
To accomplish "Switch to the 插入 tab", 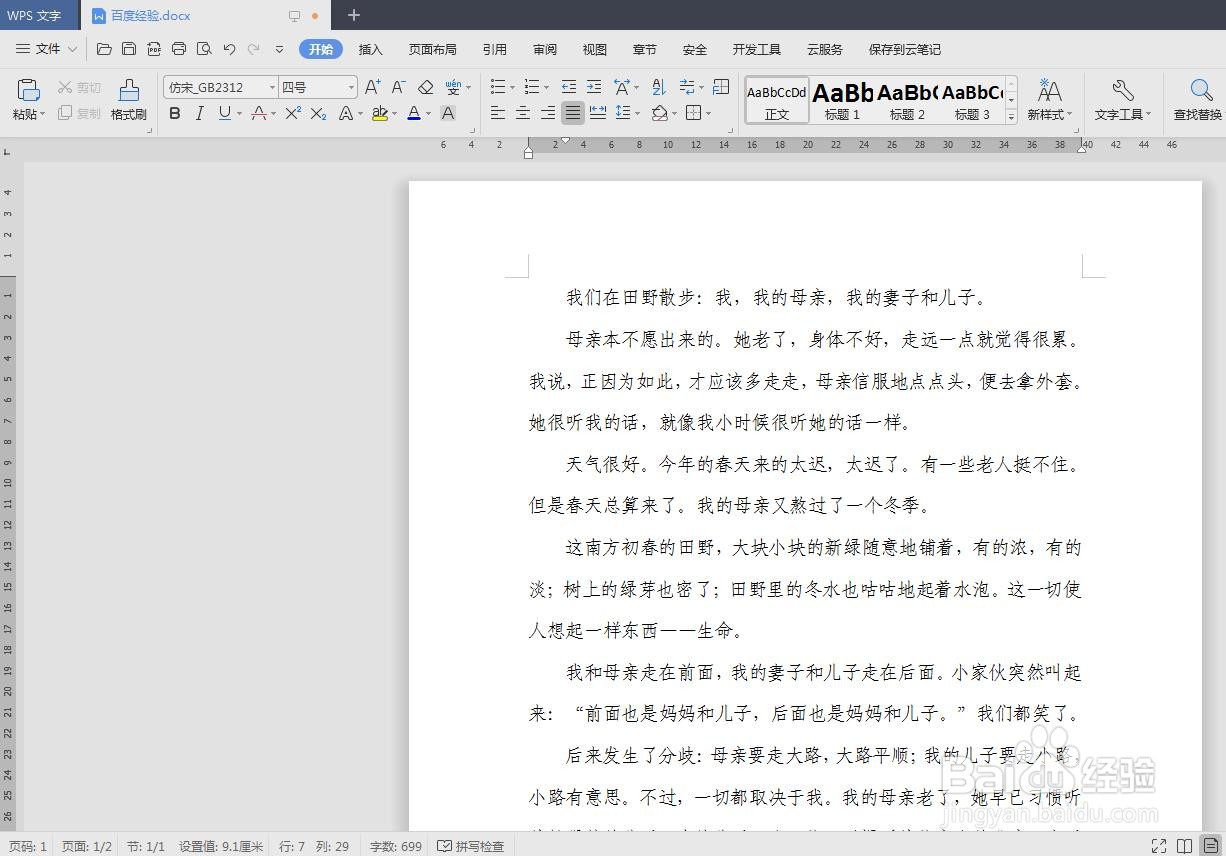I will click(x=370, y=49).
